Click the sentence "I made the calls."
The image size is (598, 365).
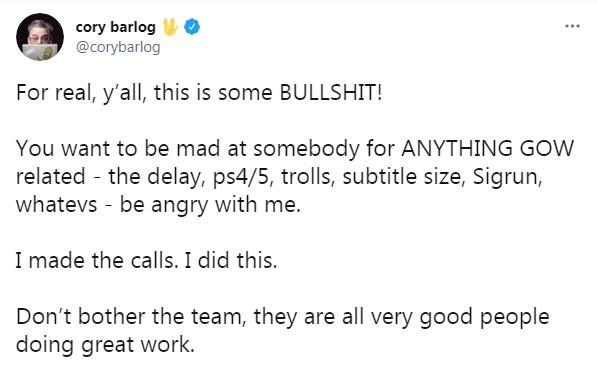click(97, 260)
